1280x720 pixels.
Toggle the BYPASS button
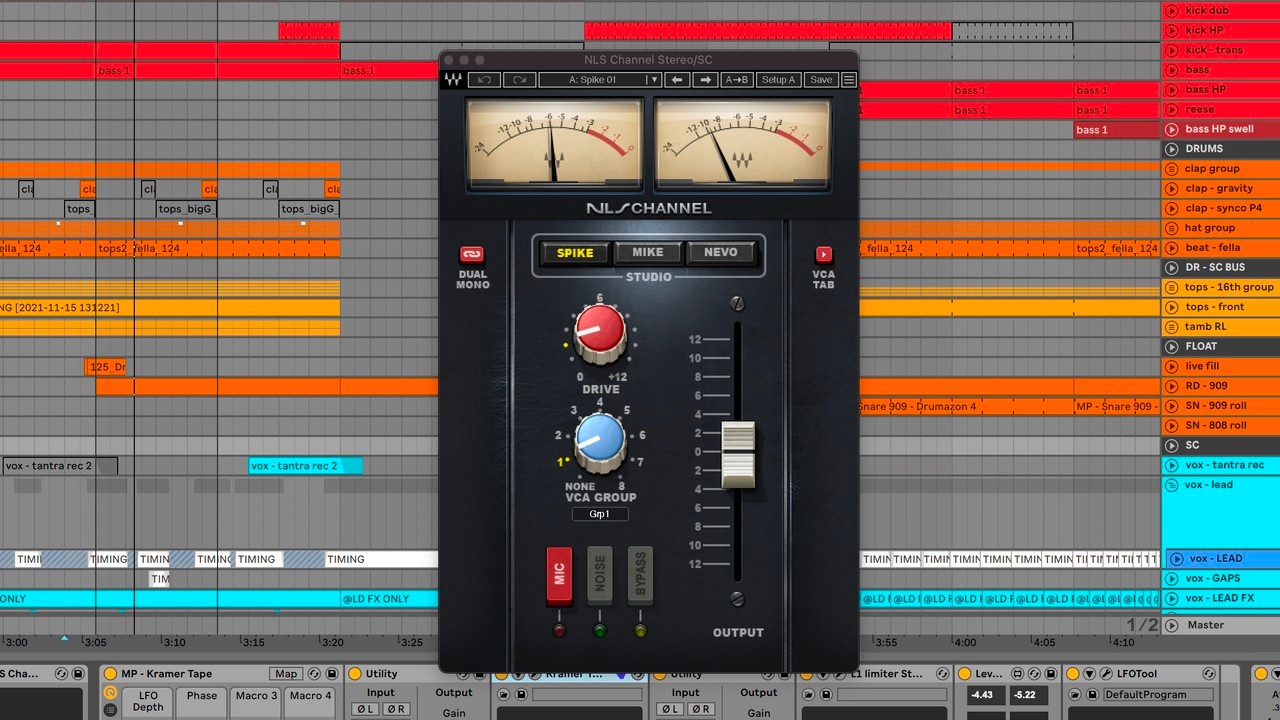click(x=640, y=575)
